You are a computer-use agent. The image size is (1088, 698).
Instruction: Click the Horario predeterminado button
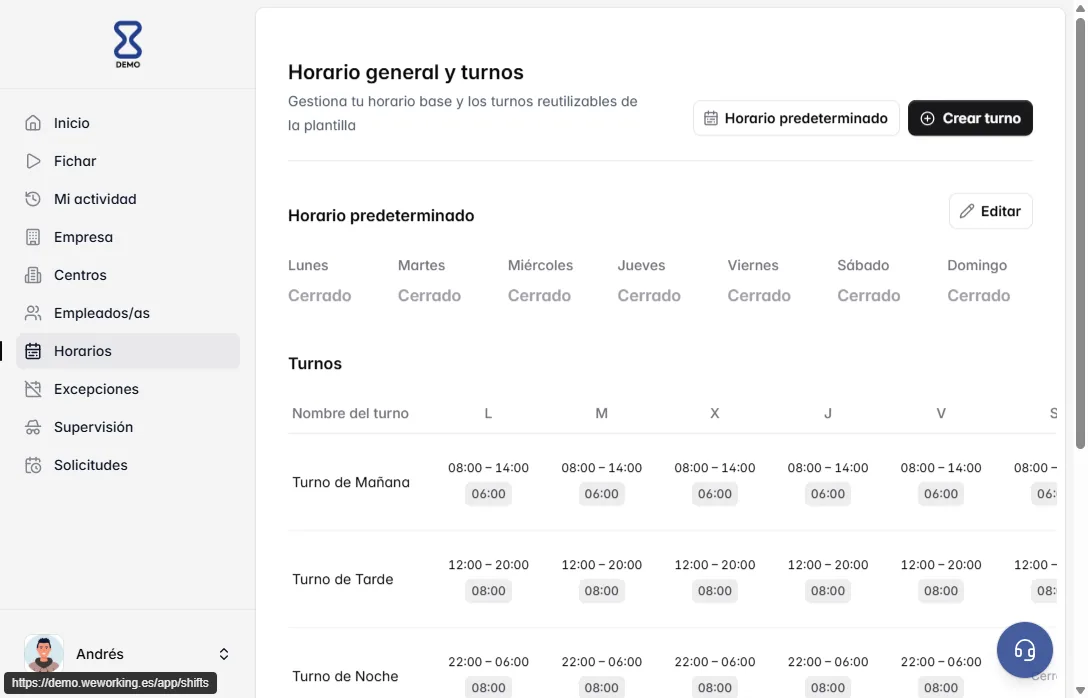click(x=796, y=119)
